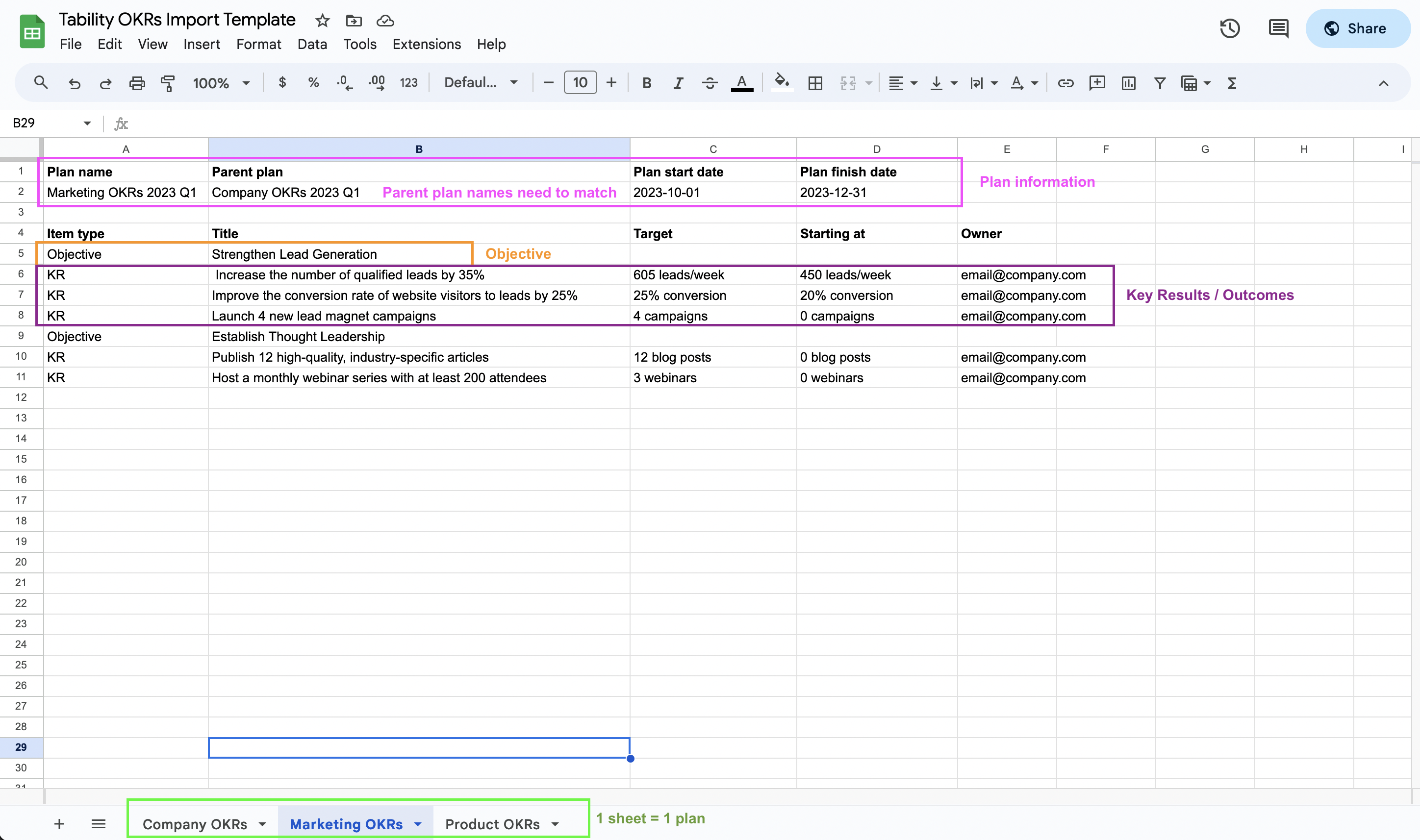Add a new sheet with plus button
This screenshot has width=1420, height=840.
point(59,824)
